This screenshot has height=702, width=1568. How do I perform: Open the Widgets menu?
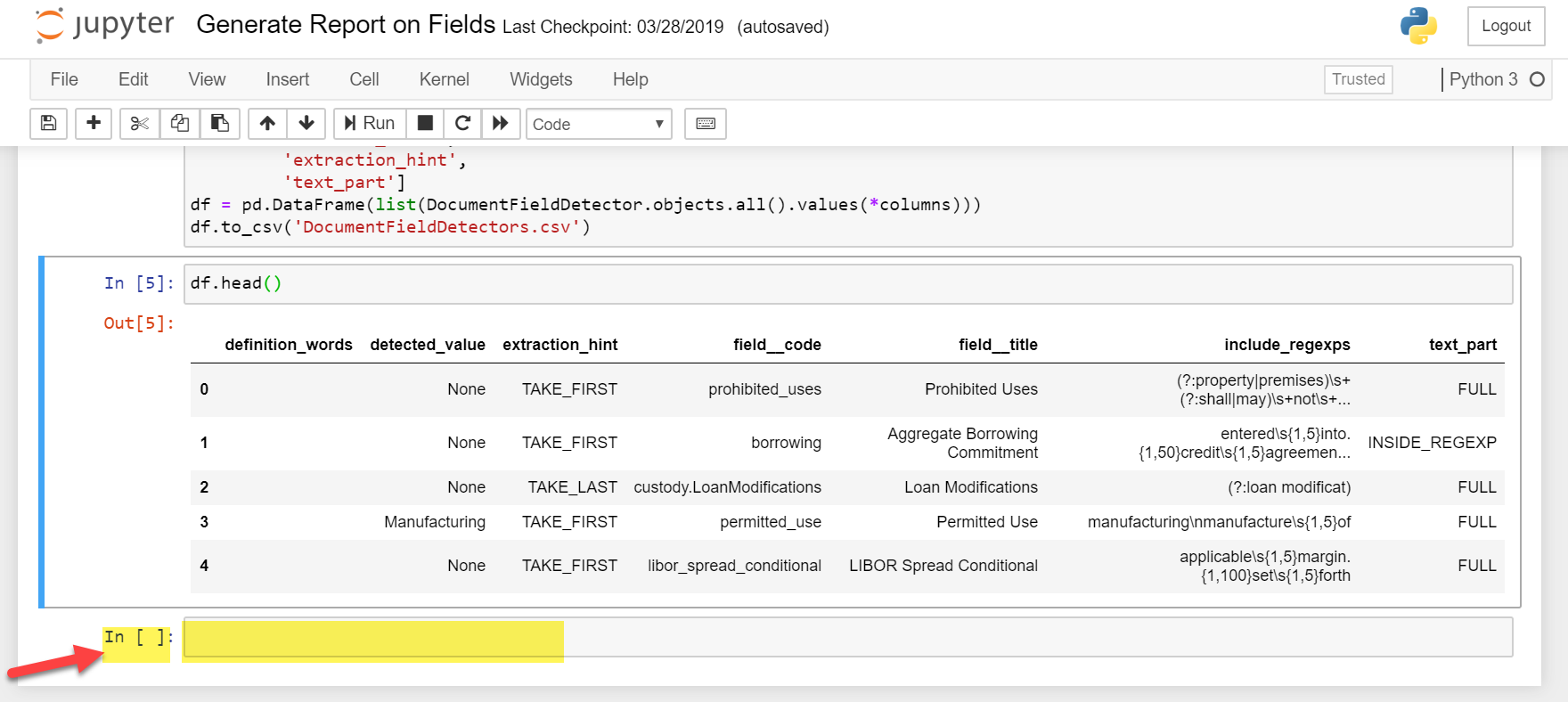tap(541, 79)
